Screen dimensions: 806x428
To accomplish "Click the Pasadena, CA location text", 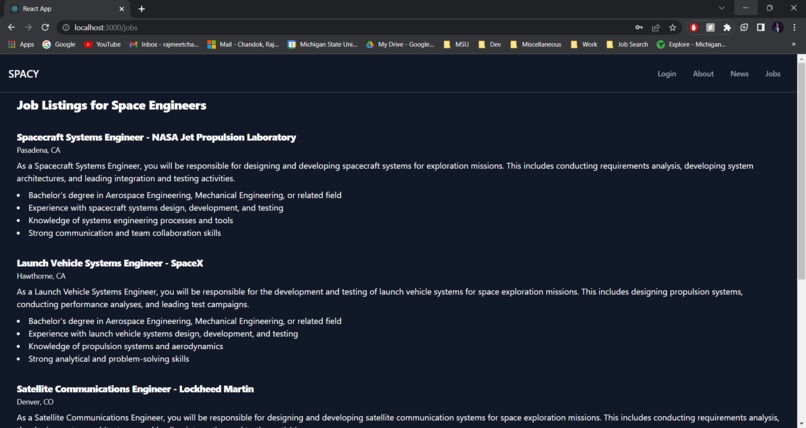I will coord(39,150).
